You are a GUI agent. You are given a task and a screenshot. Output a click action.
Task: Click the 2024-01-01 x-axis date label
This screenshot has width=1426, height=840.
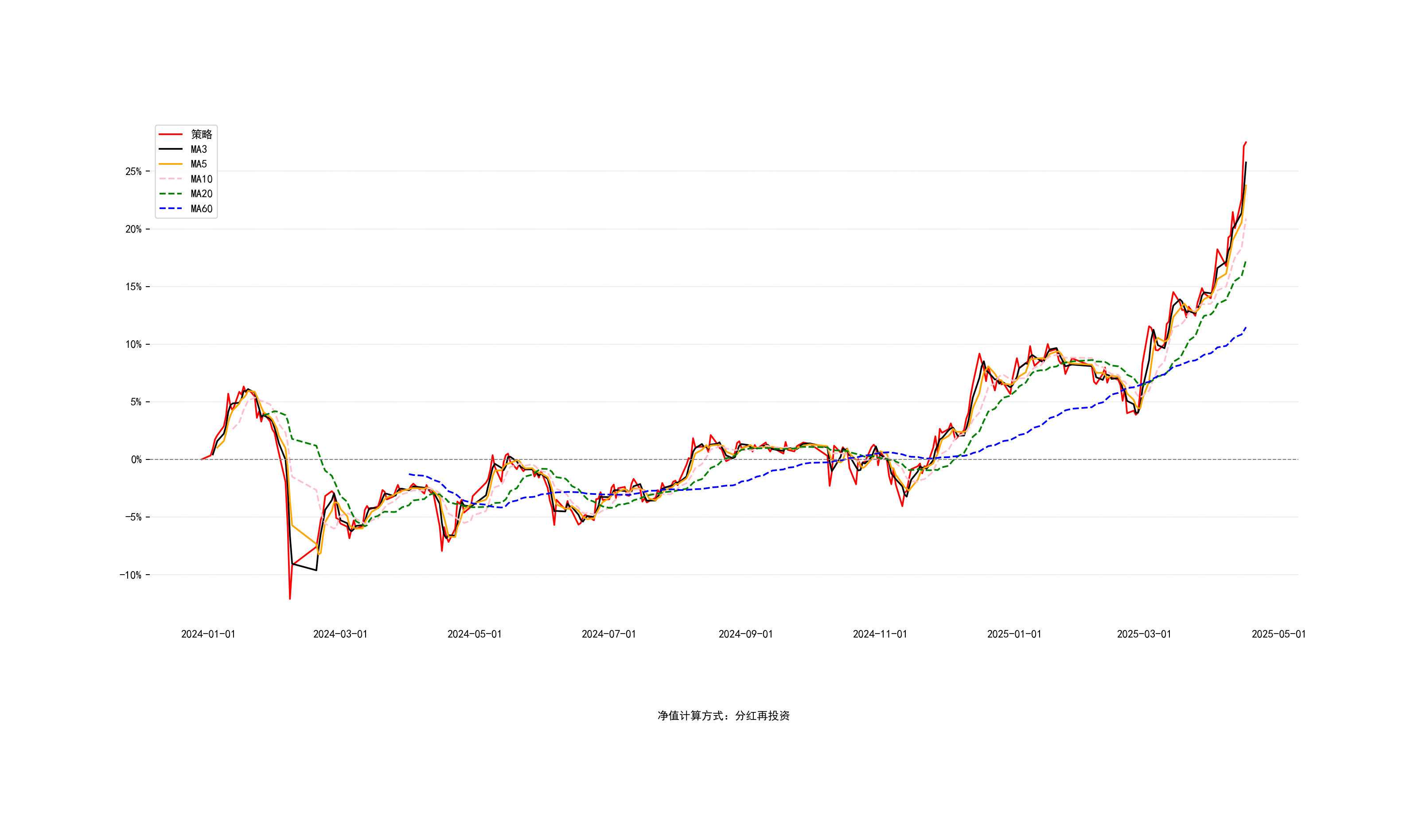pyautogui.click(x=208, y=634)
